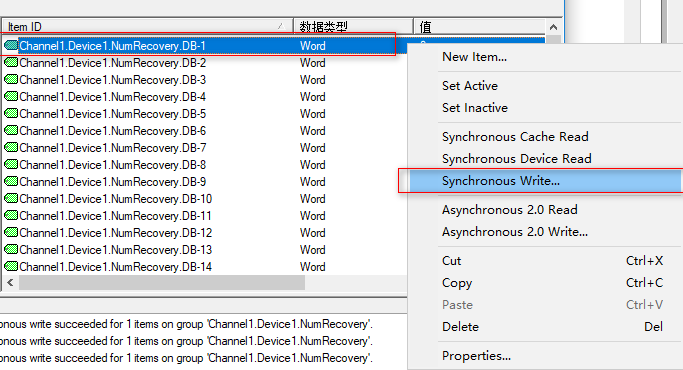The image size is (683, 370).
Task: Choose Synchronous Cache Read
Action: coord(515,136)
